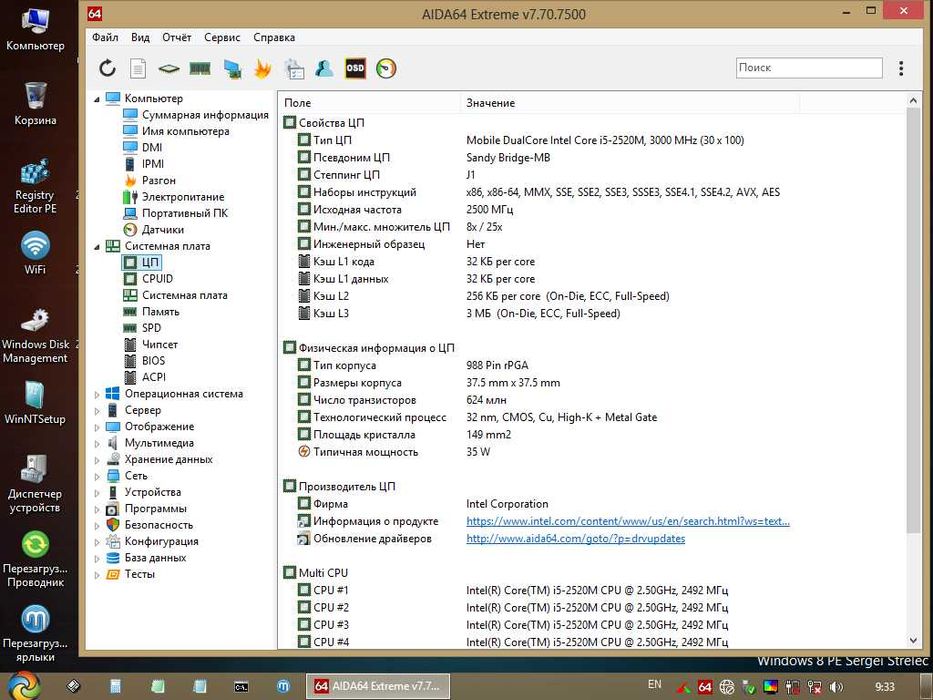Select SPD in the tree

(151, 327)
